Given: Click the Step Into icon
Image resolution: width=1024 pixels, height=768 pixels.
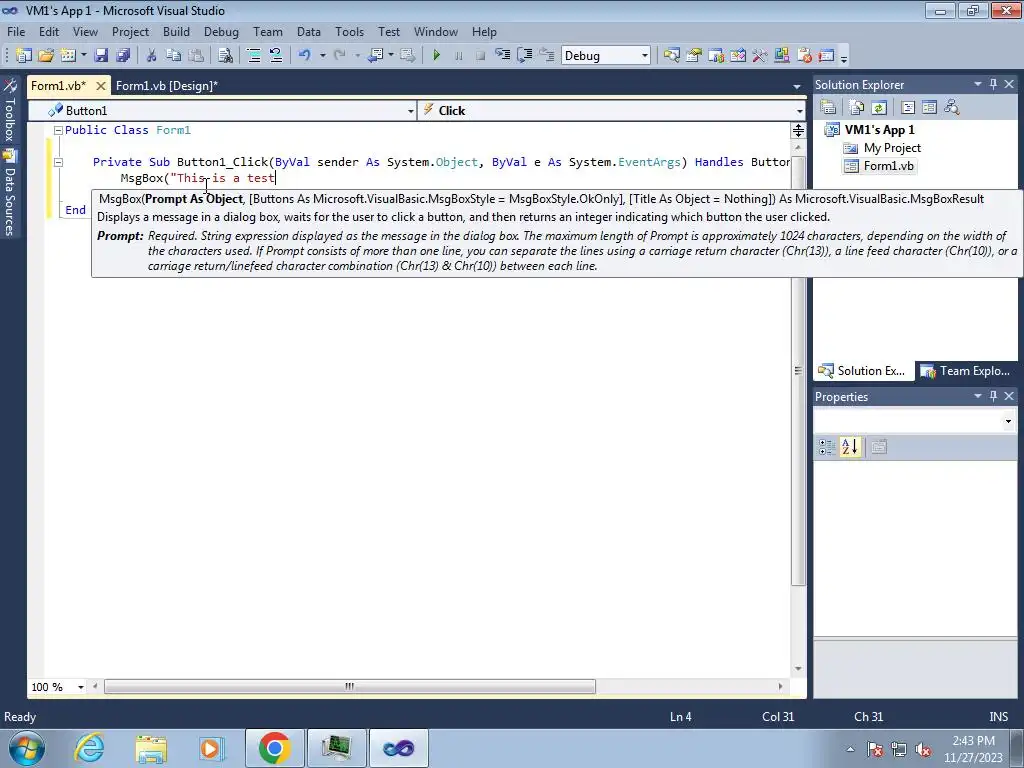Looking at the screenshot, I should (x=502, y=56).
